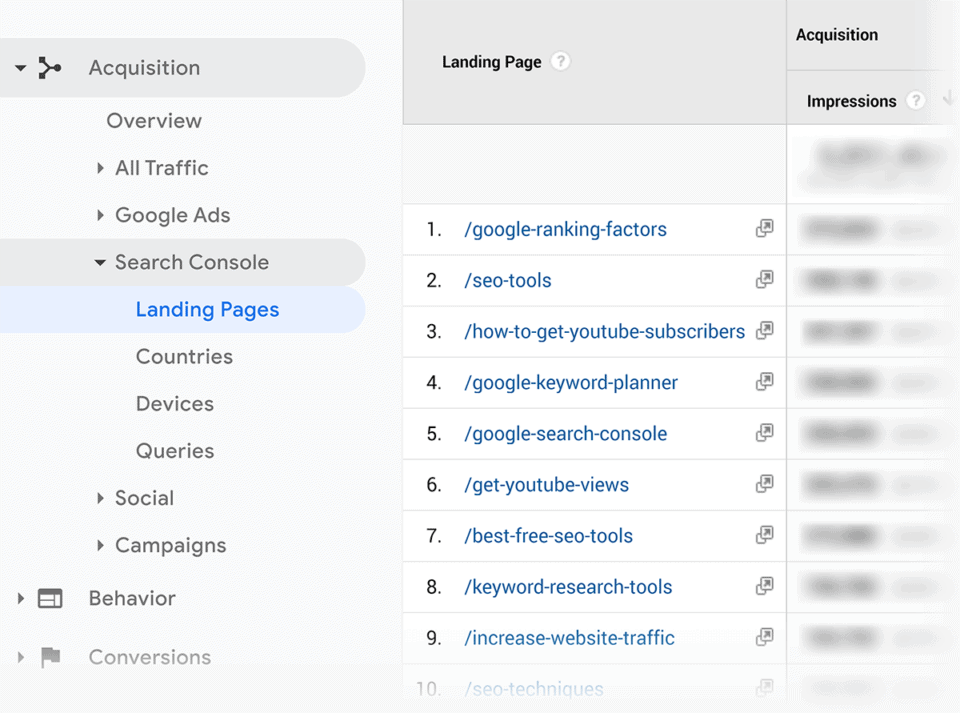Click the Conversions flag icon
Viewport: 960px width, 713px height.
(x=48, y=657)
